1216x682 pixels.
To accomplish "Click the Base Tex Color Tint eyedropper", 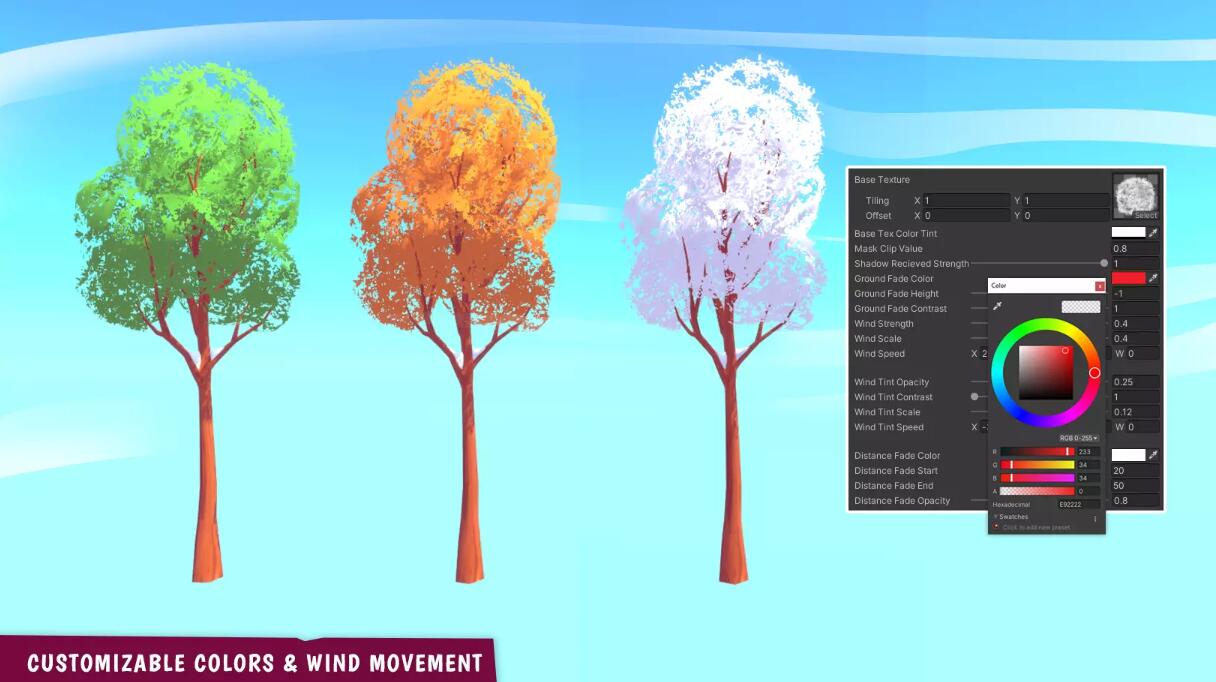I will coord(1153,233).
